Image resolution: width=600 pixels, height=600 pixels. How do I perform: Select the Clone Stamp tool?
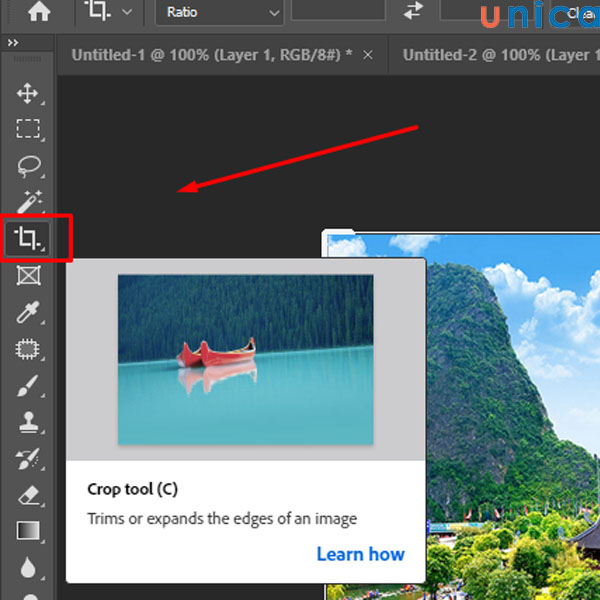(x=28, y=422)
